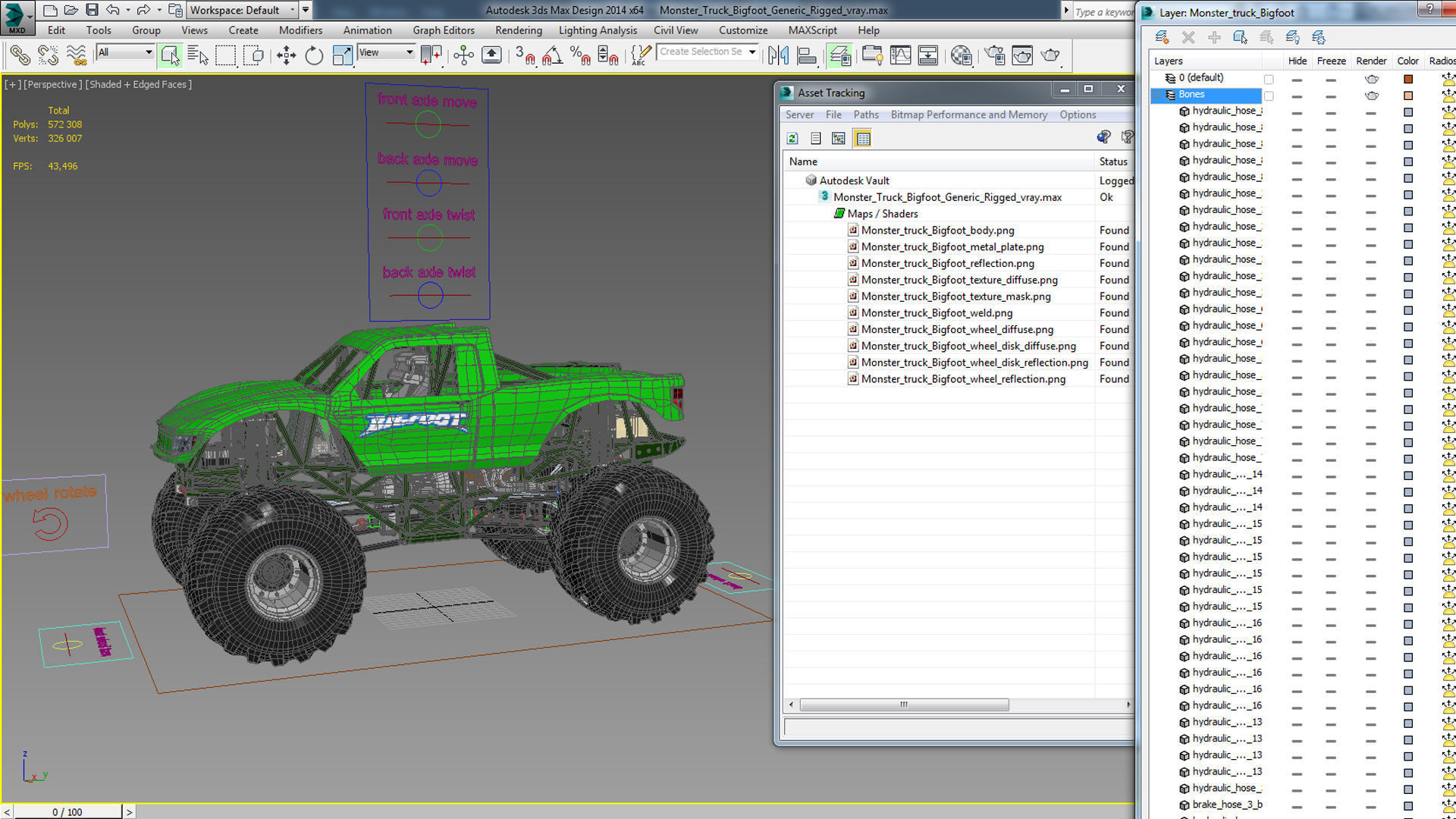Check the Bones layer checkbox

tap(1269, 96)
